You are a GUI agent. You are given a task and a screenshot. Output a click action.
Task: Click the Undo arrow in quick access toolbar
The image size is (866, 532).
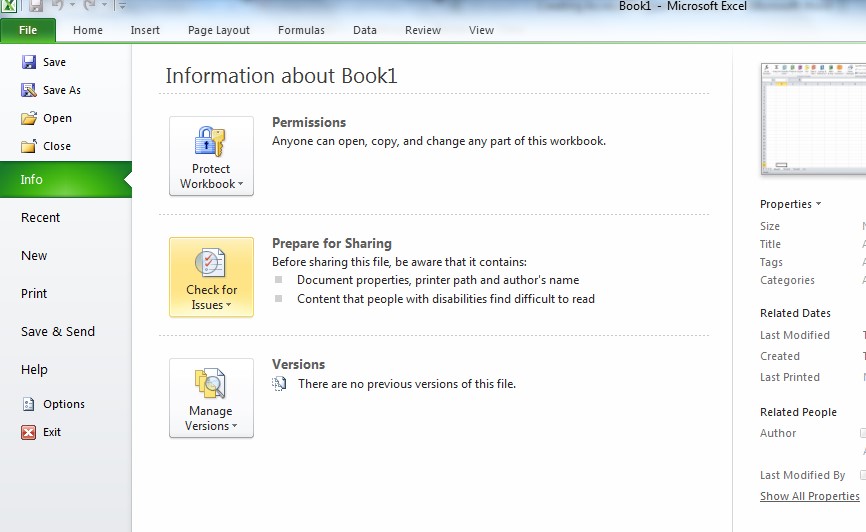click(x=58, y=6)
